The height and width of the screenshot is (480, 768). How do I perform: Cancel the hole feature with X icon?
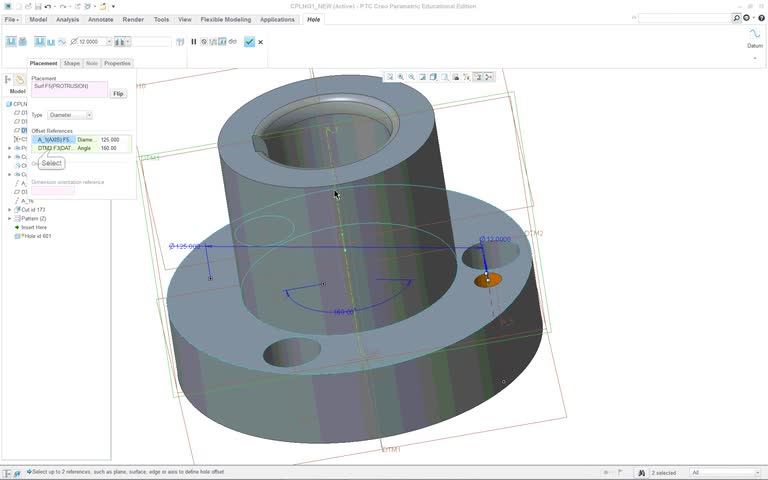click(261, 42)
